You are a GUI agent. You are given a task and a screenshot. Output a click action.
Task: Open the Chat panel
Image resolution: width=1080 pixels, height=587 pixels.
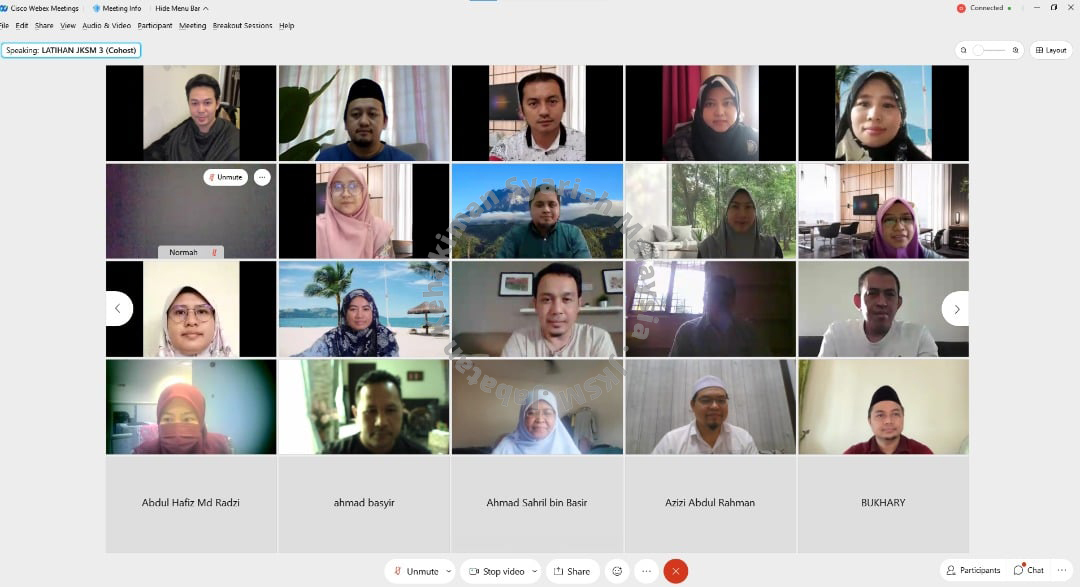(x=1029, y=570)
